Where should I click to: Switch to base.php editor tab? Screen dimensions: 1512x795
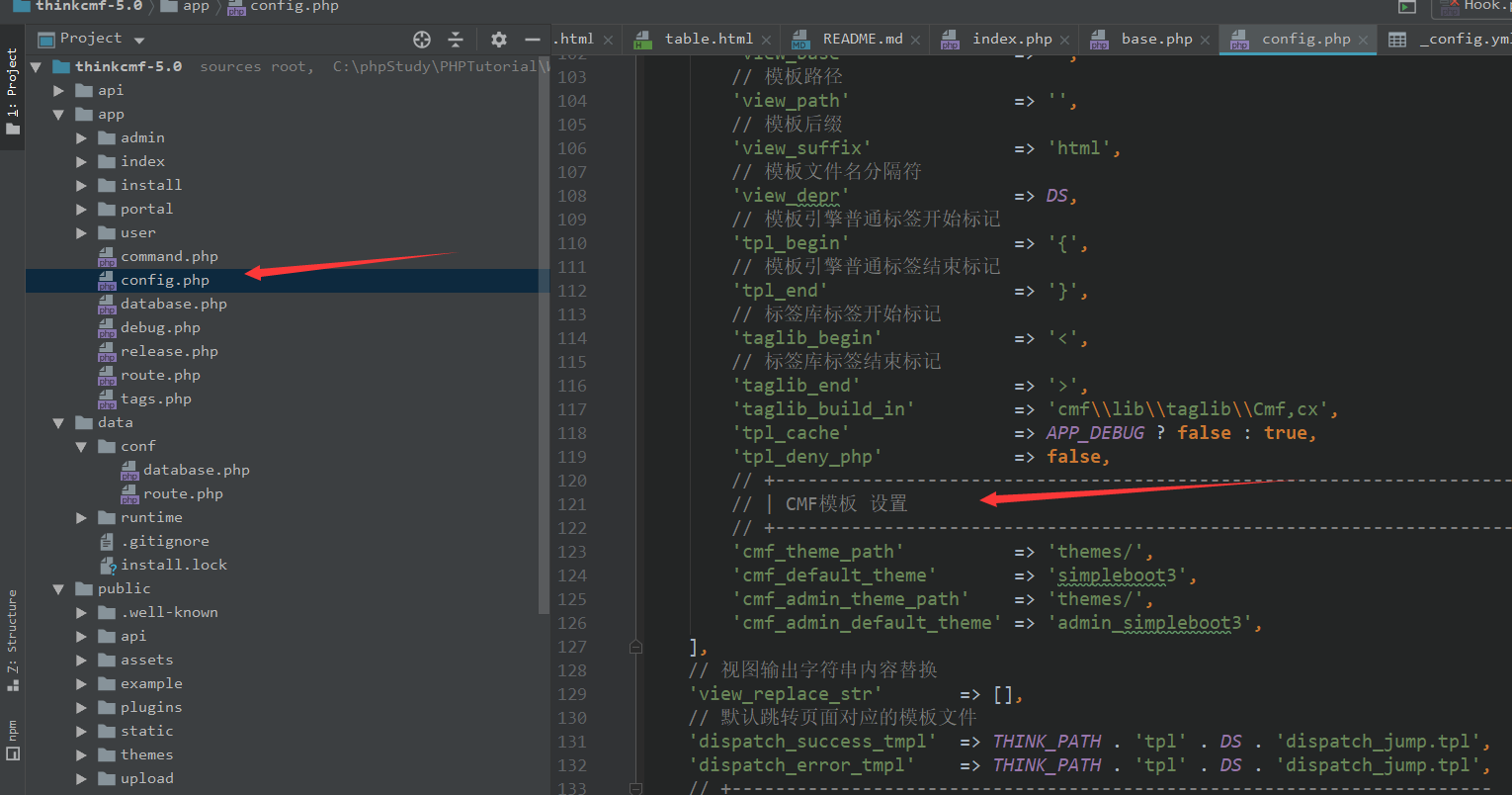click(x=1156, y=39)
